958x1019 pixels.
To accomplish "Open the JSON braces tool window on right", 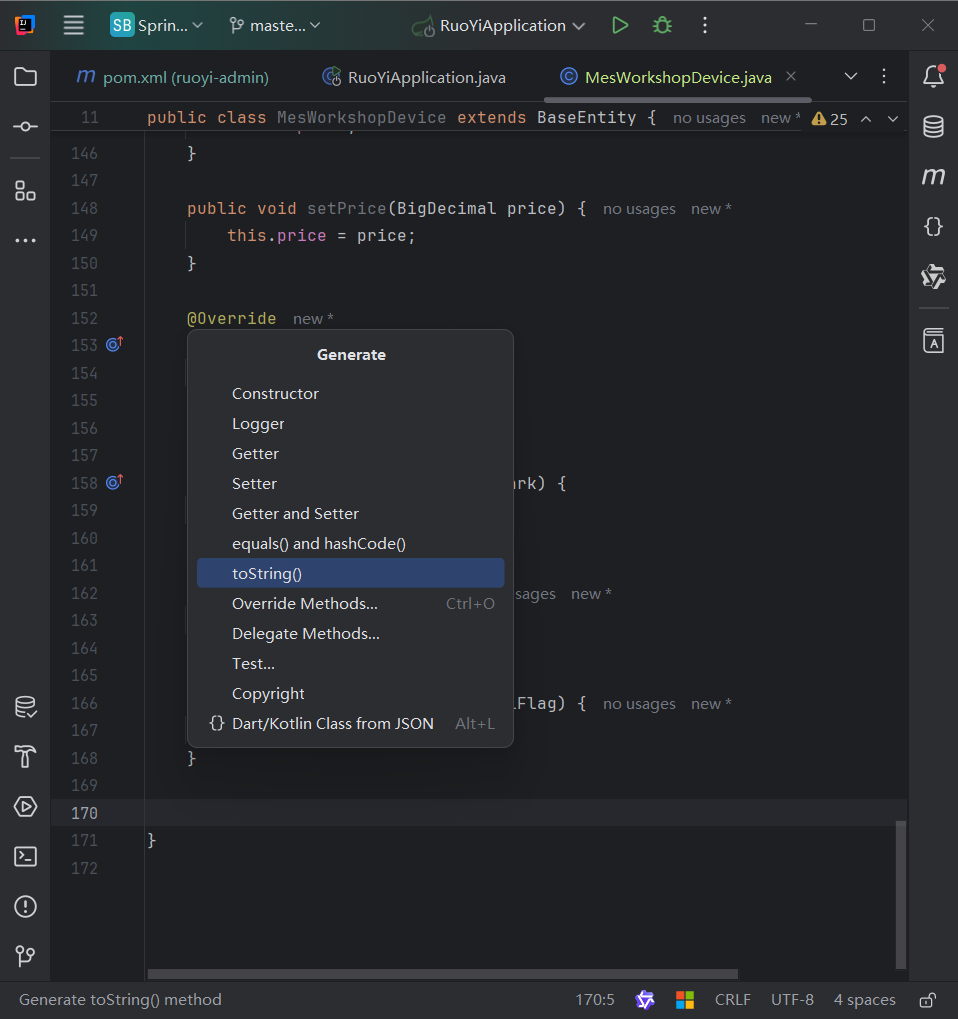I will (934, 226).
